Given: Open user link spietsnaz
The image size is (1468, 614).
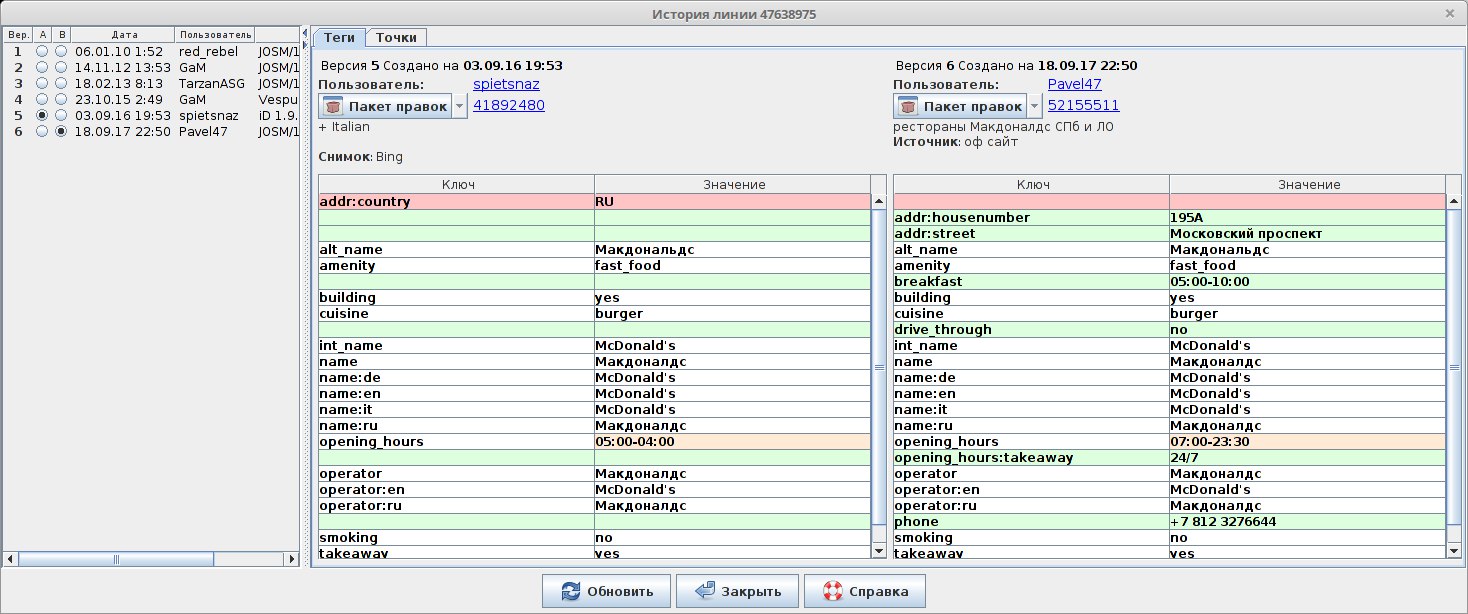Looking at the screenshot, I should (x=506, y=85).
